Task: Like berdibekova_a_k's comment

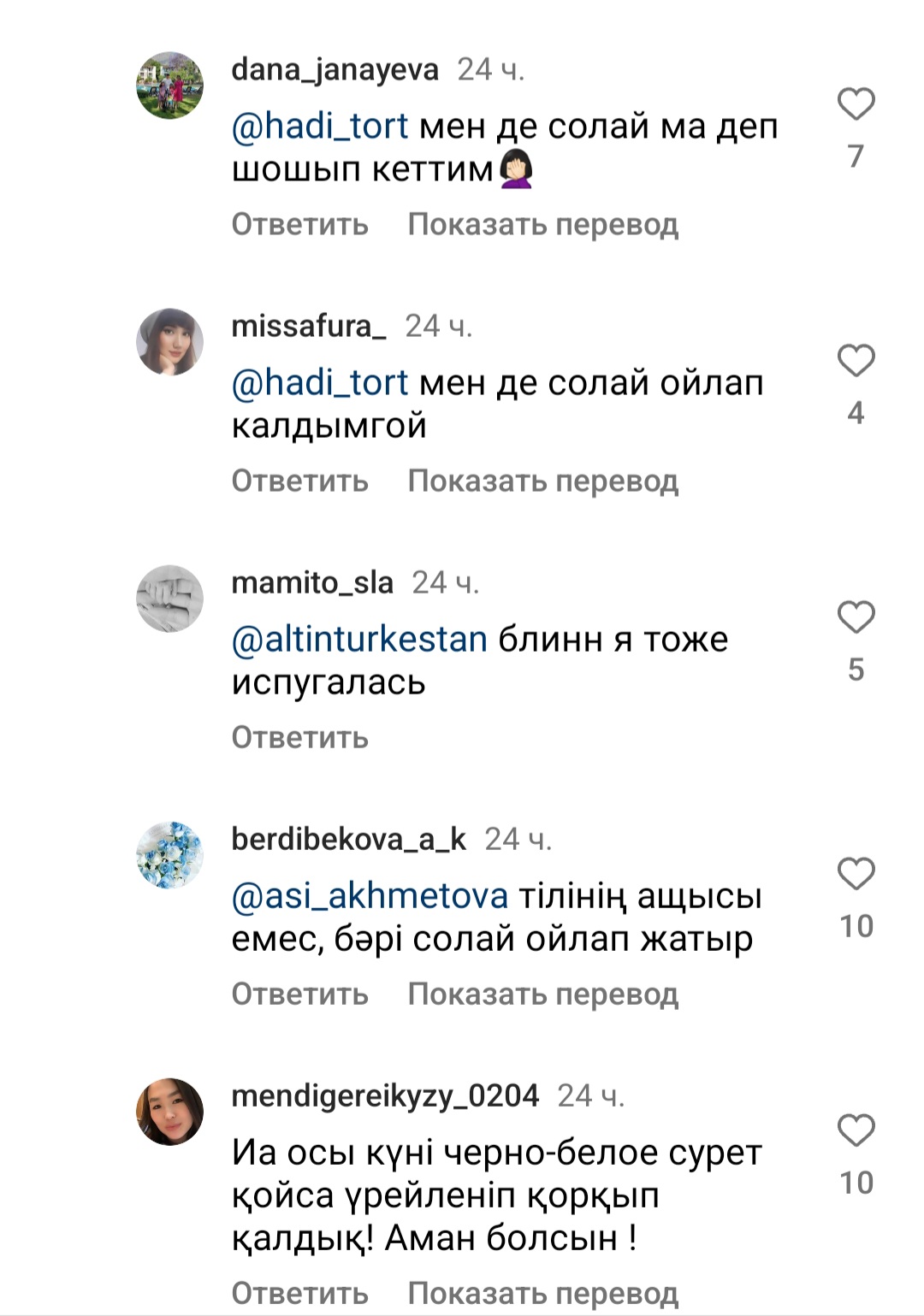Action: coord(856,874)
